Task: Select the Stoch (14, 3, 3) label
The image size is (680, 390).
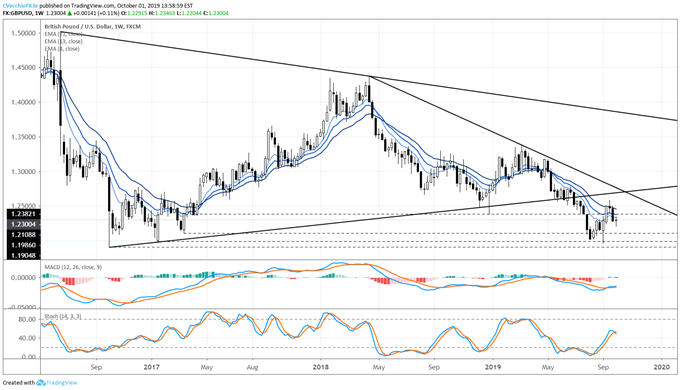Action: click(63, 317)
